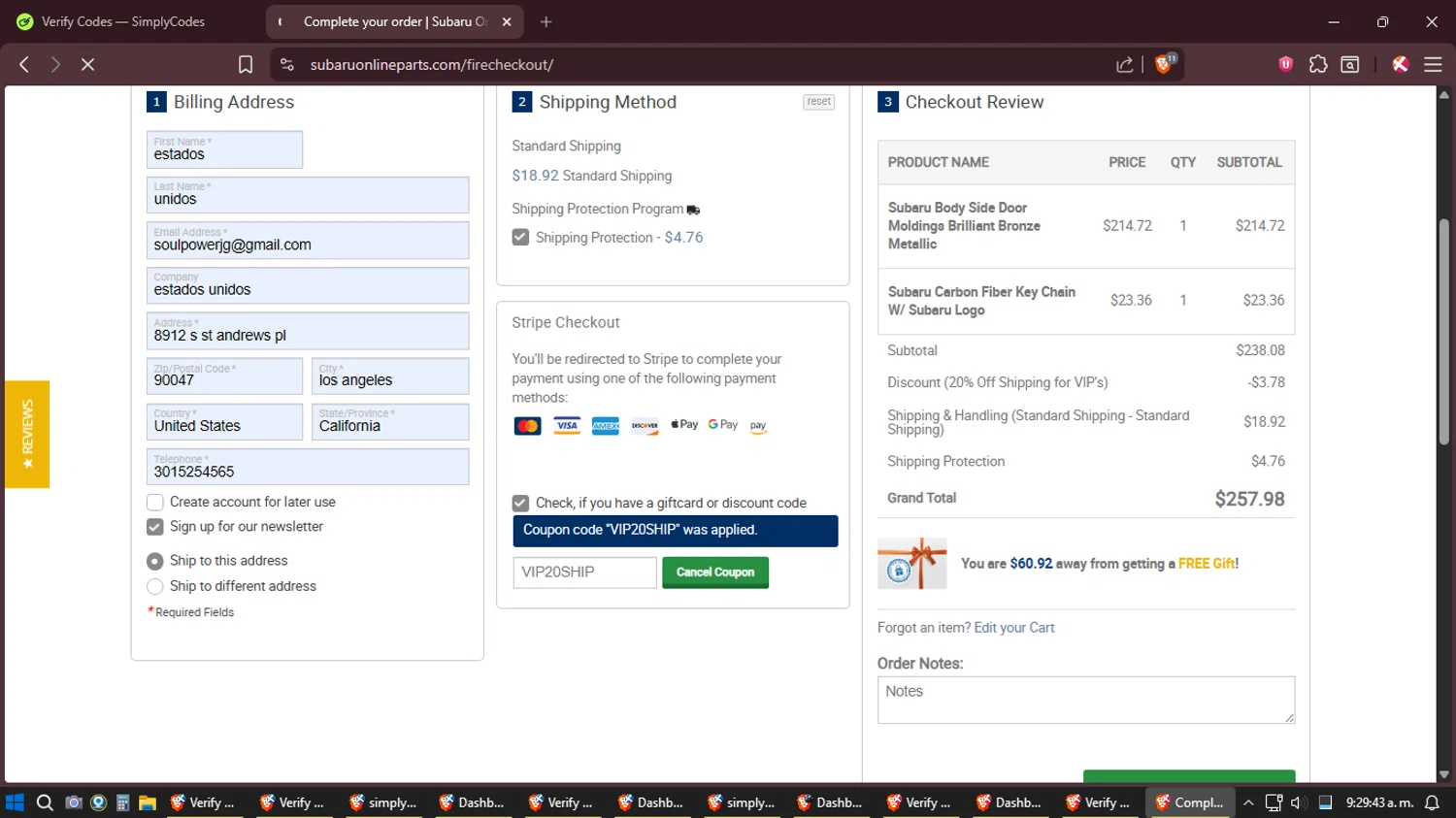Click the Email Address field
The height and width of the screenshot is (818, 1456).
308,241
